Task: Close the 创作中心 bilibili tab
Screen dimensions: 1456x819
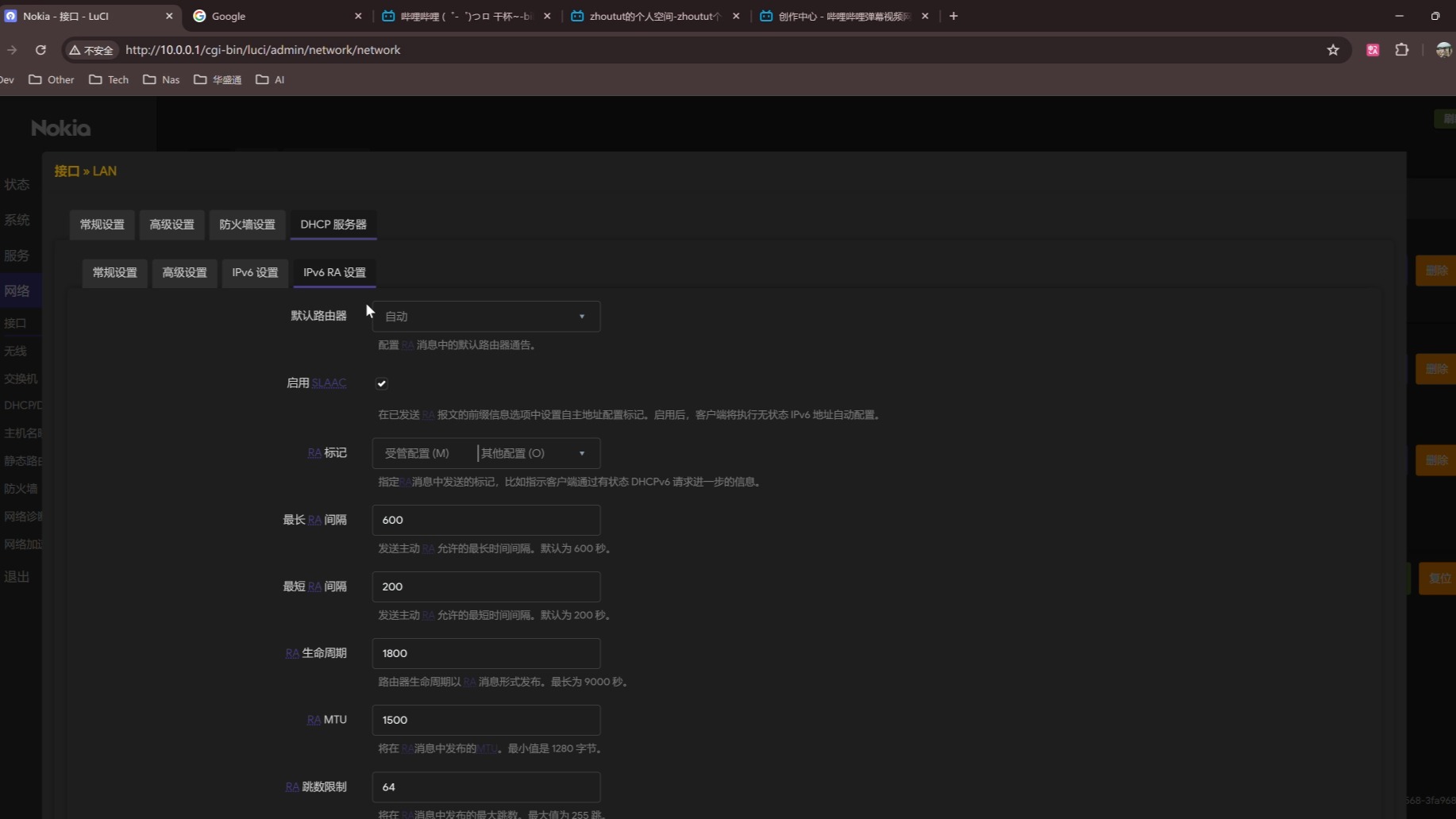Action: 925,16
